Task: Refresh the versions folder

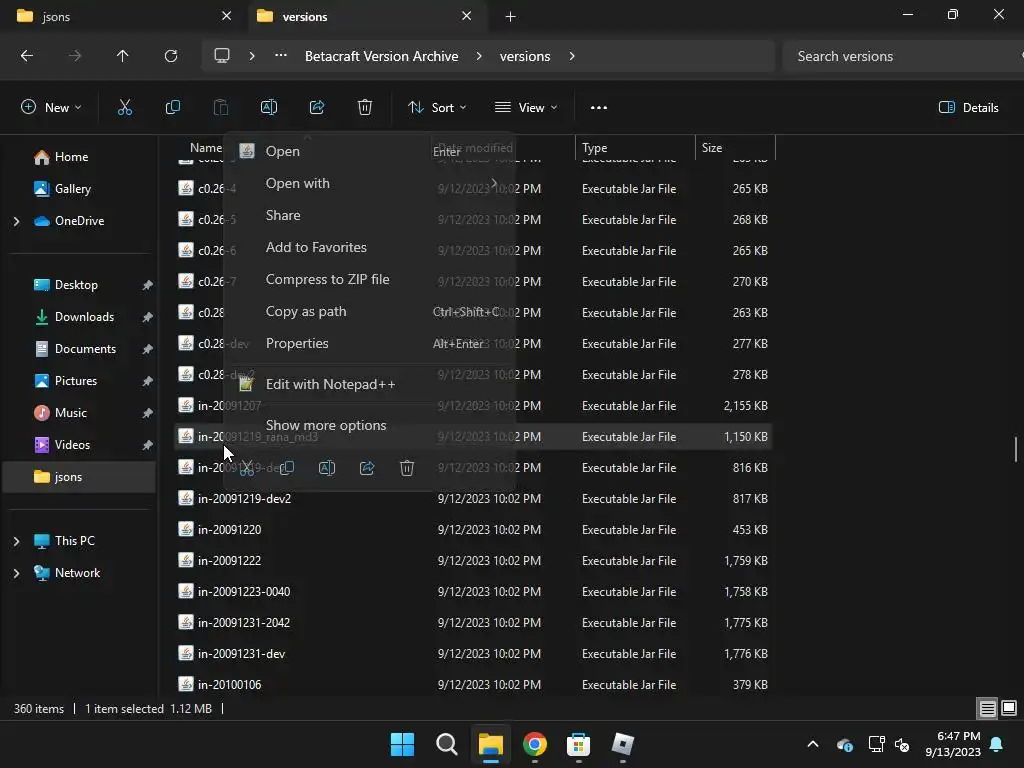Action: [170, 56]
